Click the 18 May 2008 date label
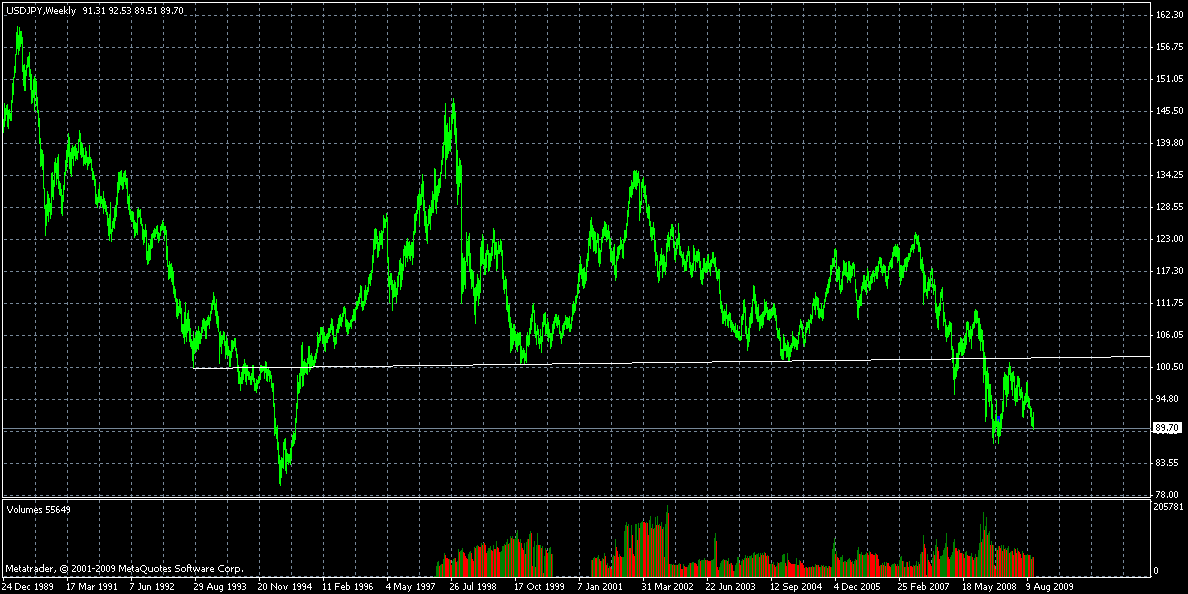The height and width of the screenshot is (594, 1188). coord(989,586)
